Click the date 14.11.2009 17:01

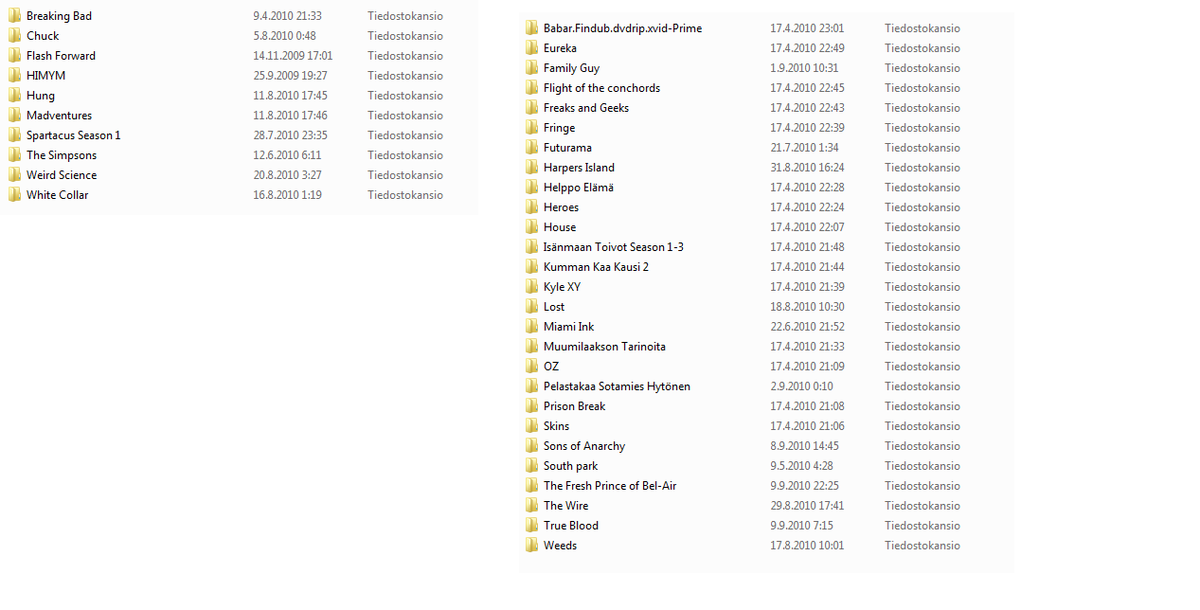point(293,56)
